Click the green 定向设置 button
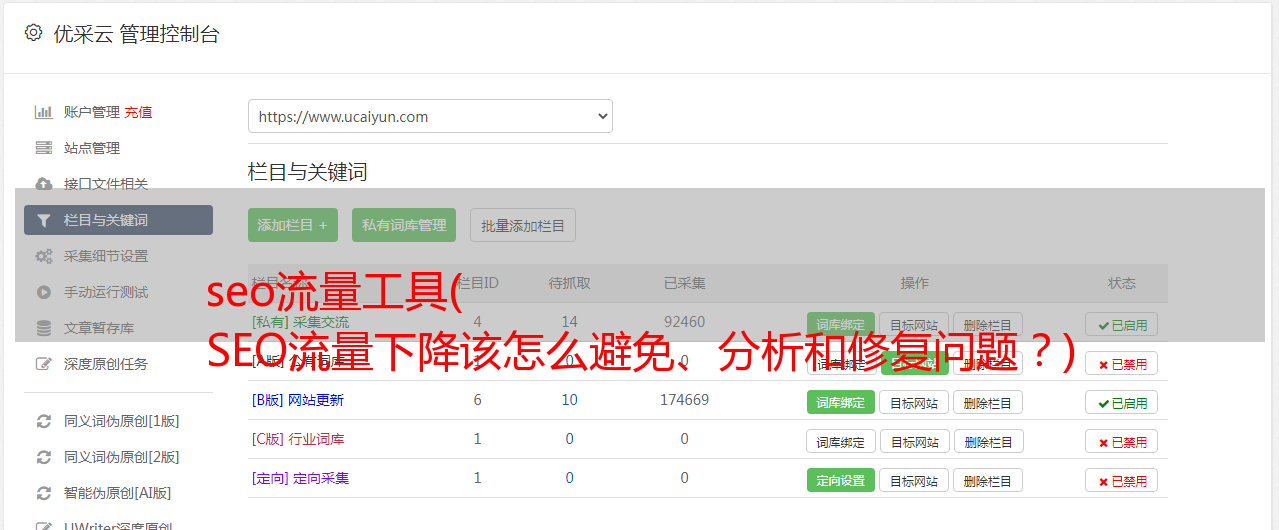This screenshot has height=530, width=1279. 841,480
